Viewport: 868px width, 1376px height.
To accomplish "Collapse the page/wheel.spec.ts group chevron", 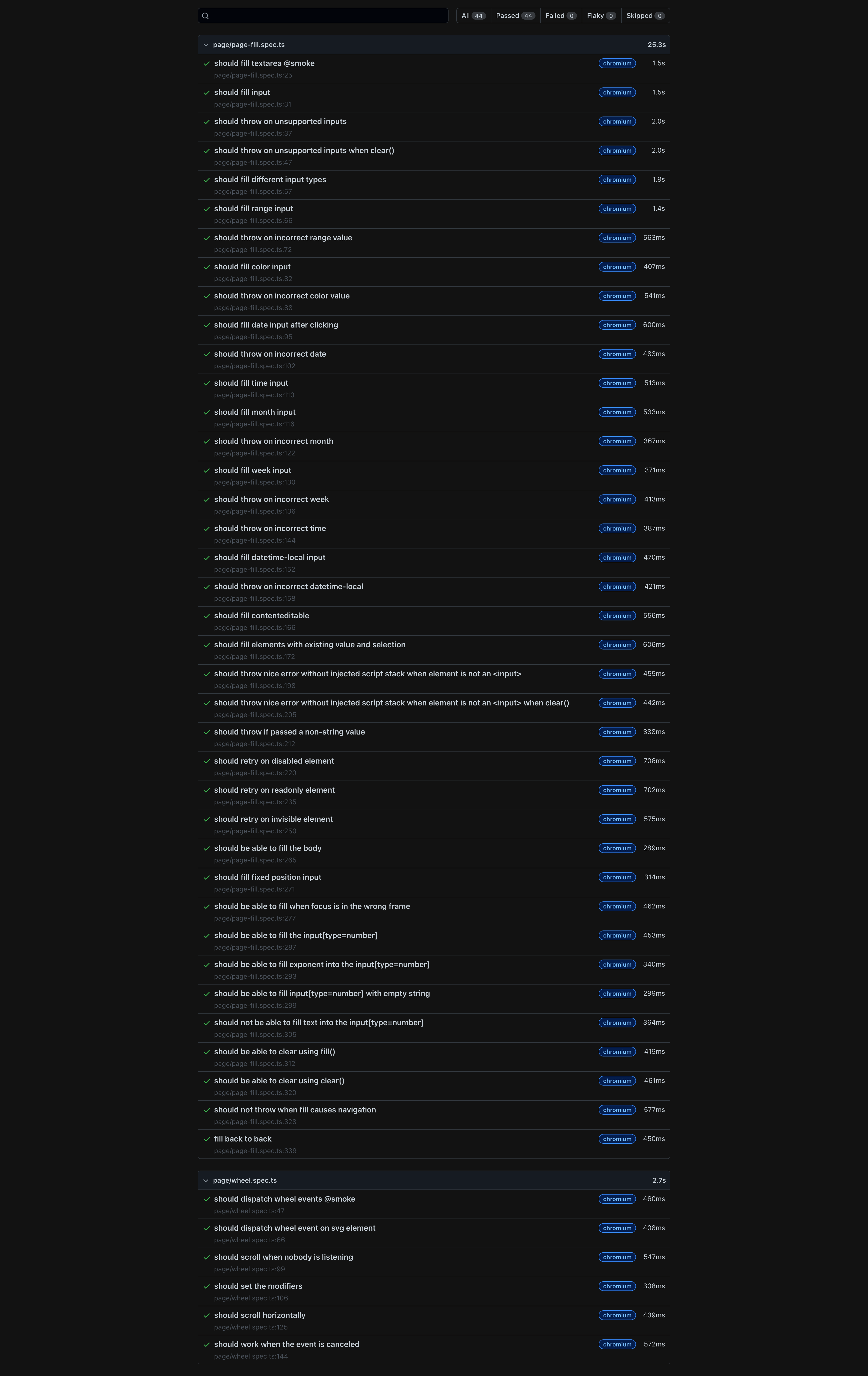I will pos(206,1180).
